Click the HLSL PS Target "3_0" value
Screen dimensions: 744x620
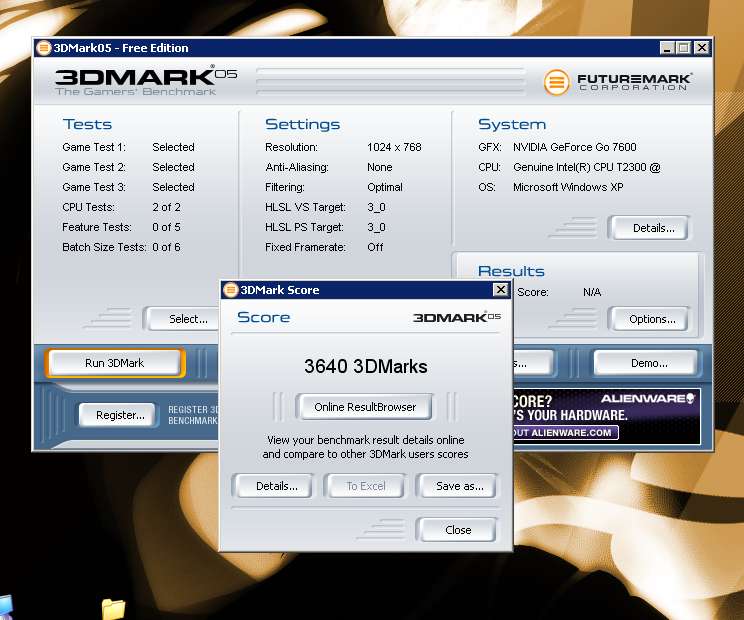point(376,227)
